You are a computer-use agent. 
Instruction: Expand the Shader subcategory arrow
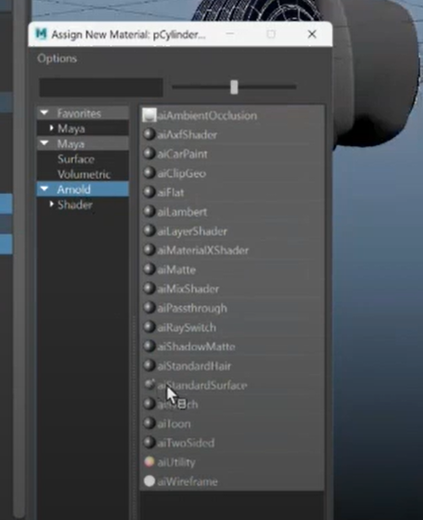(51, 204)
